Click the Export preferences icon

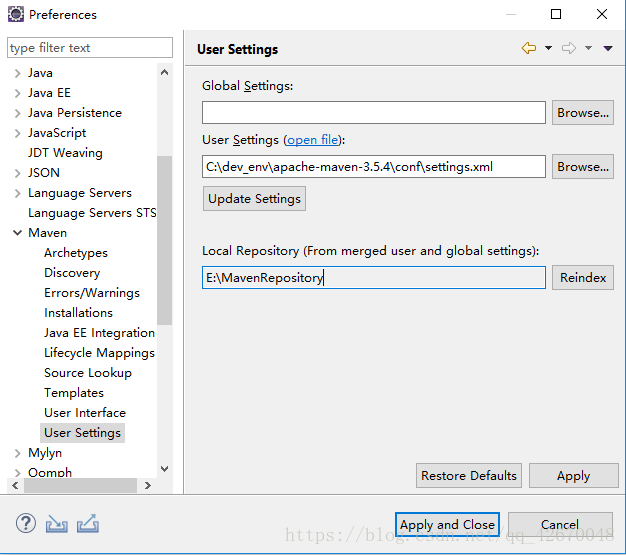click(x=88, y=523)
